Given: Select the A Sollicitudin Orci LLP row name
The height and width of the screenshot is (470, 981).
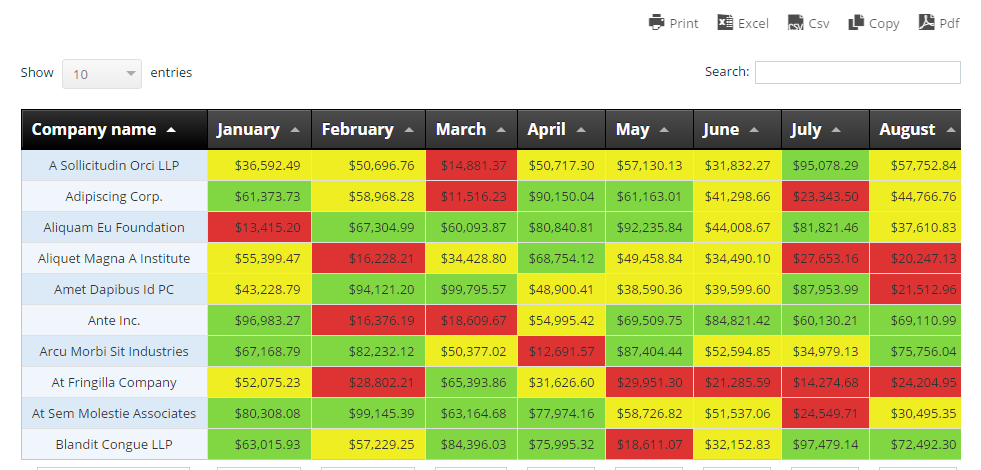Looking at the screenshot, I should coord(114,165).
